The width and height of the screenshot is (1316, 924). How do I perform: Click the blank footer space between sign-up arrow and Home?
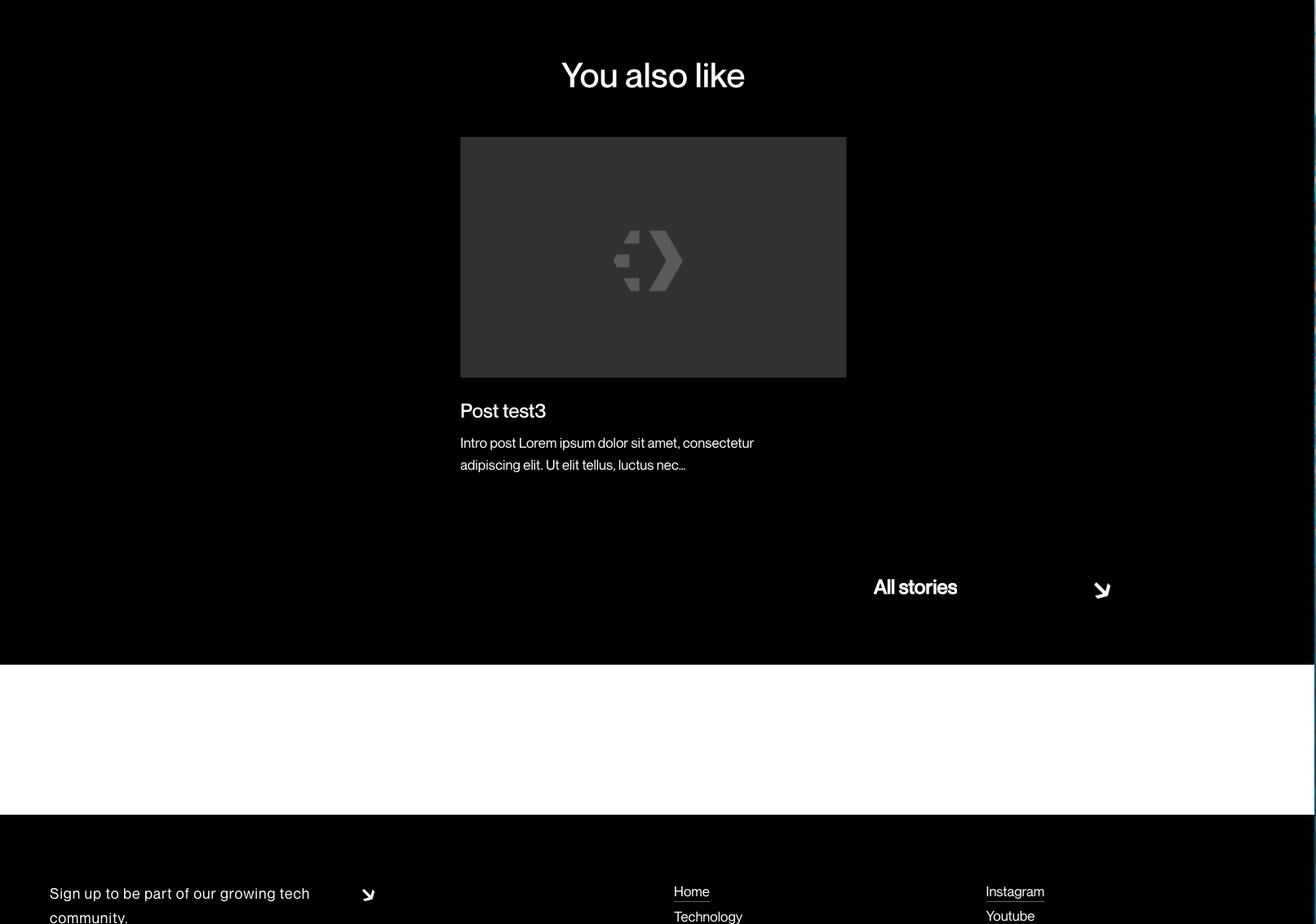coord(522,894)
